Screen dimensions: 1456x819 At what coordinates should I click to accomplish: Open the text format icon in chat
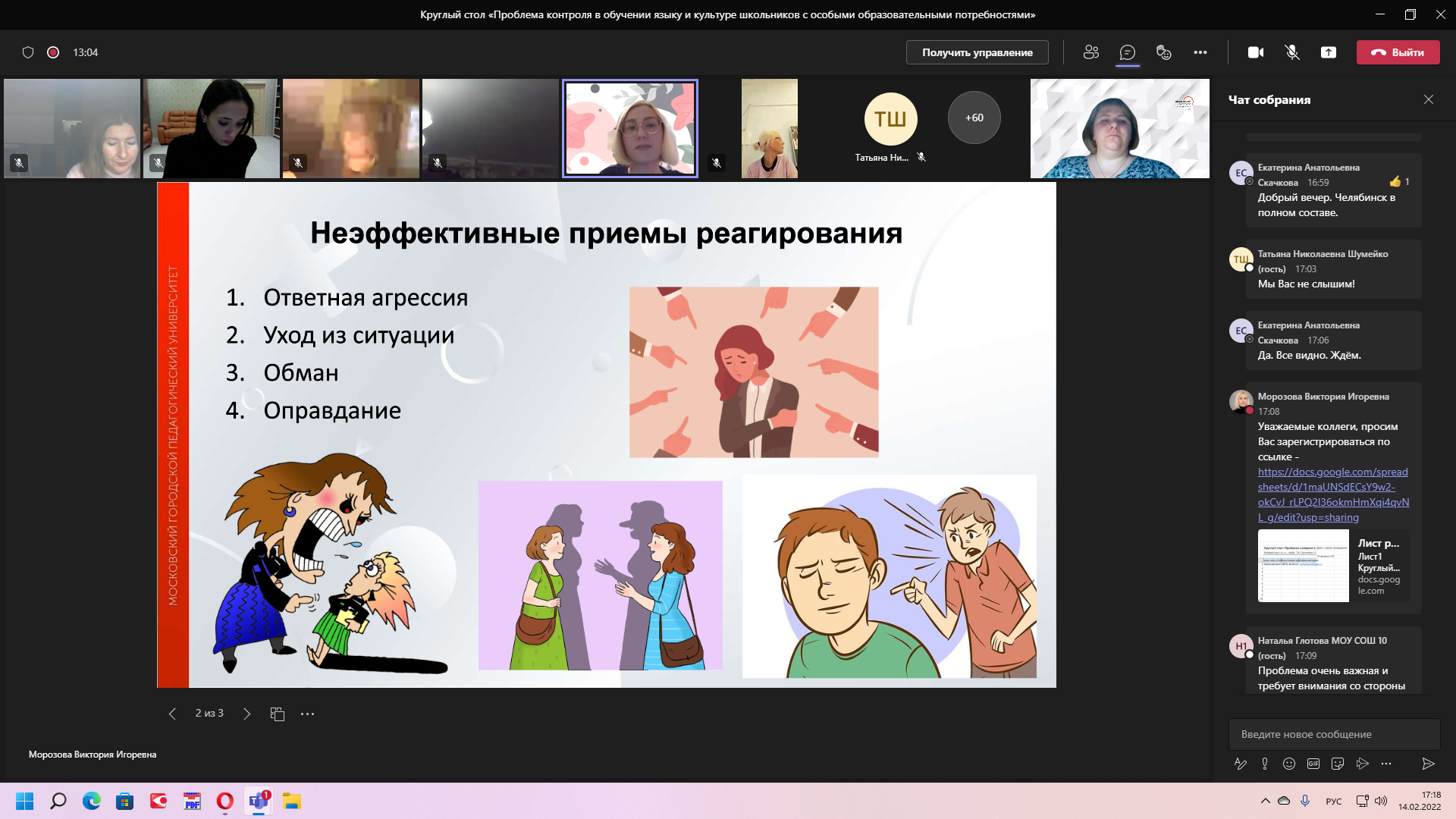coord(1241,764)
